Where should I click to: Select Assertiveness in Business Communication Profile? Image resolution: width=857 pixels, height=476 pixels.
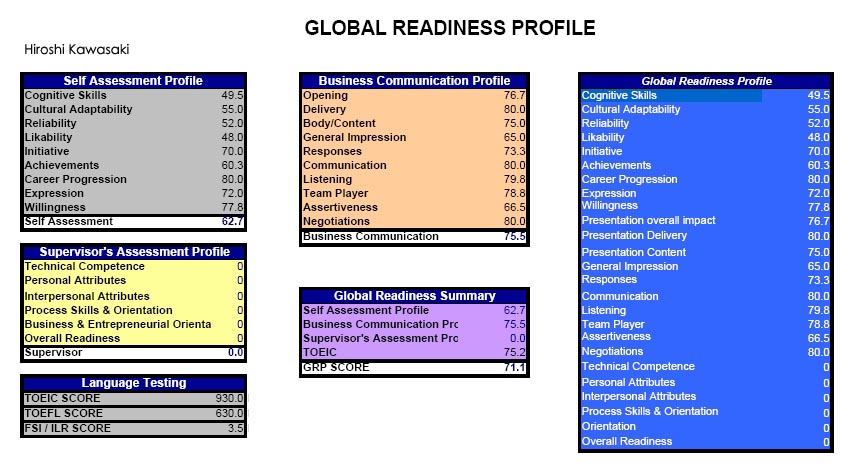click(x=341, y=208)
